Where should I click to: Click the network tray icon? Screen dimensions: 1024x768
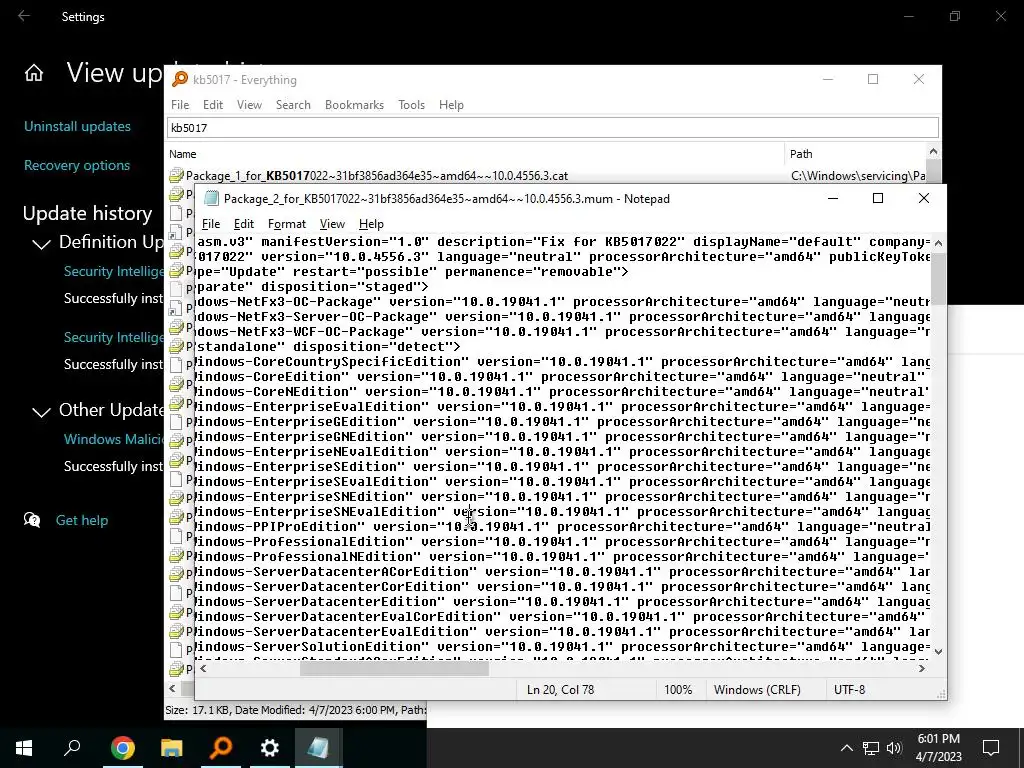click(871, 748)
